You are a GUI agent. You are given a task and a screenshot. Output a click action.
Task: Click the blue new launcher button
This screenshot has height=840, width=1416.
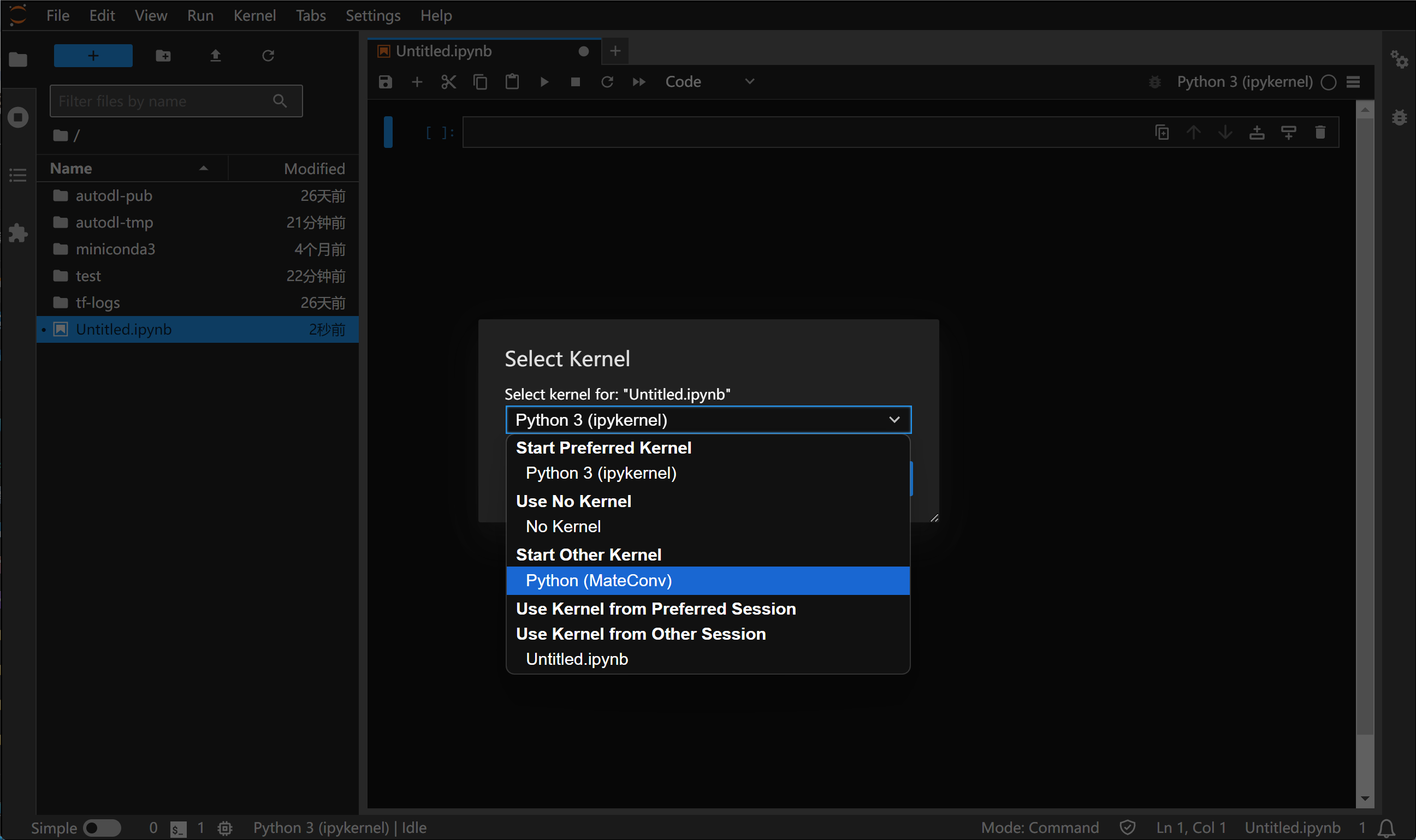coord(93,56)
